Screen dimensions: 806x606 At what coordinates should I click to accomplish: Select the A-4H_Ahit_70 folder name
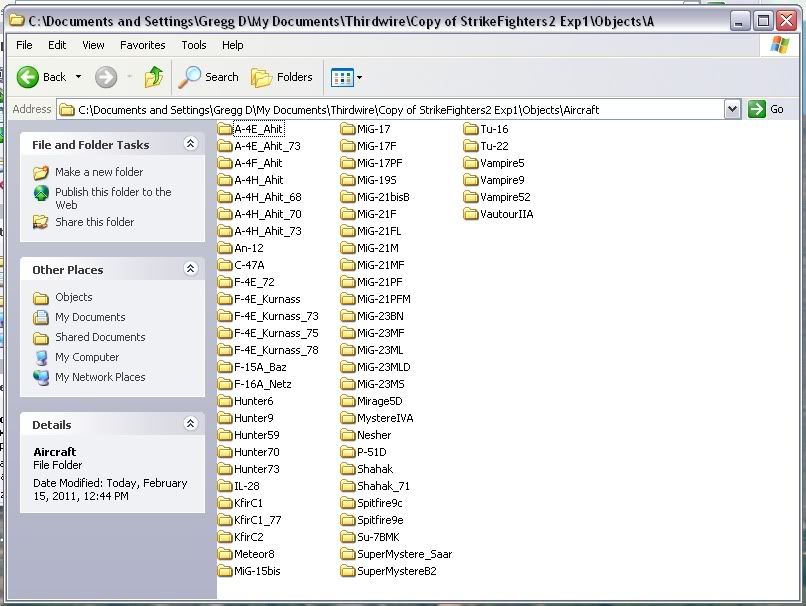268,214
